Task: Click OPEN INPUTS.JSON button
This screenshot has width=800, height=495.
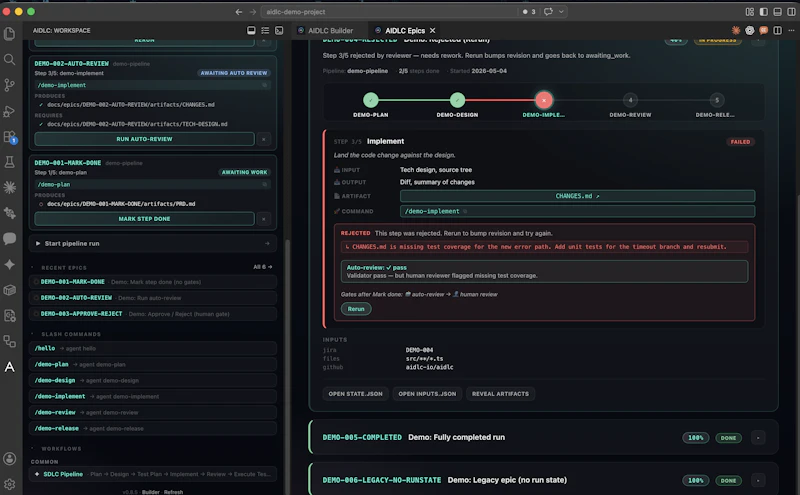Action: pyautogui.click(x=427, y=394)
